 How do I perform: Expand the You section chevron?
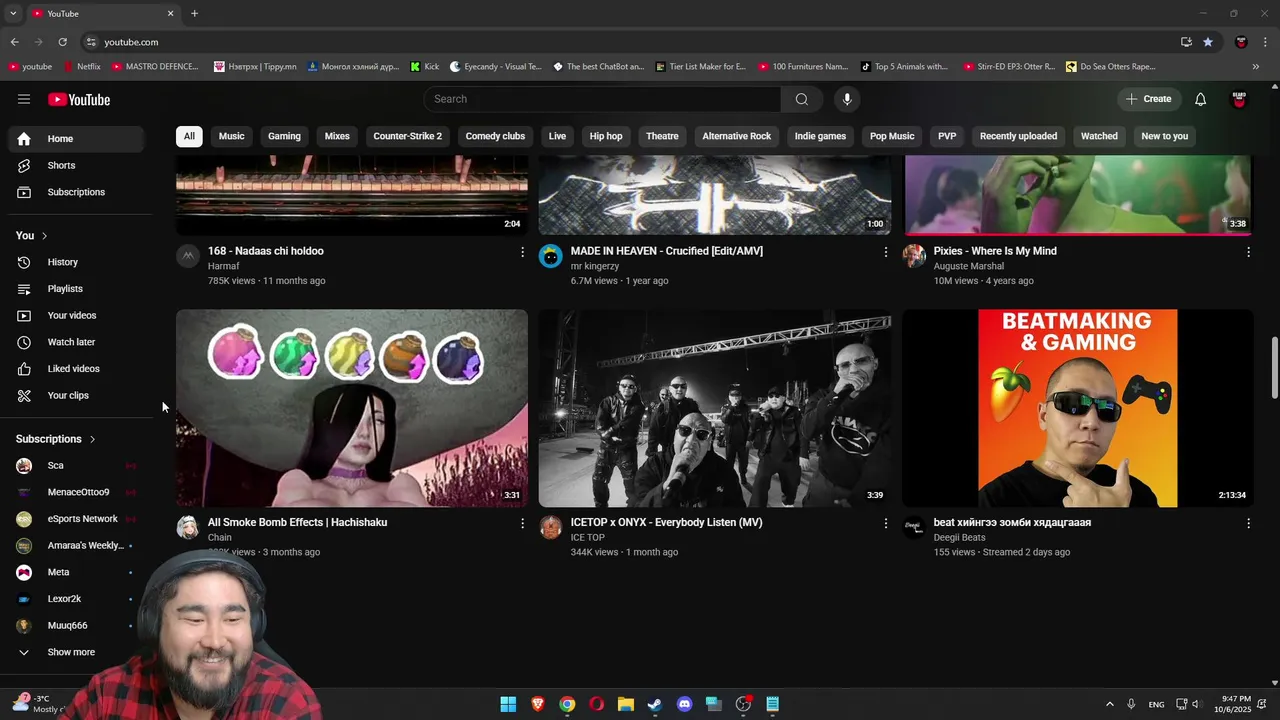point(44,236)
